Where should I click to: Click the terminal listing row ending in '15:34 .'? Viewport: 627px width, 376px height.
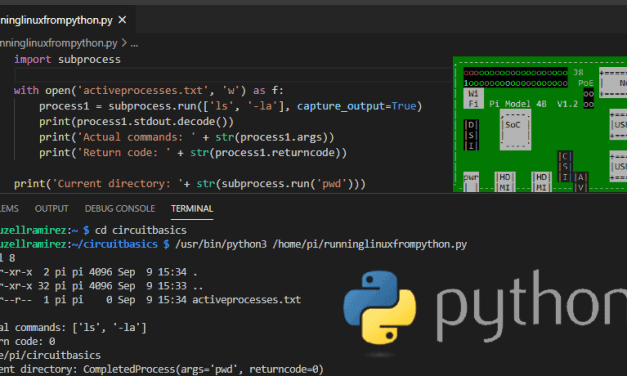pyautogui.click(x=99, y=272)
